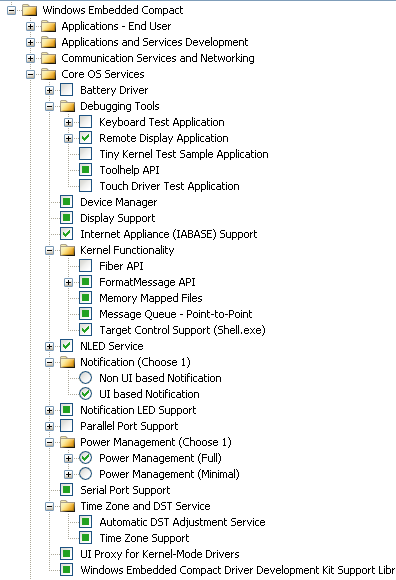The image size is (396, 580).
Task: Select the 'Toolhelp API' label
Action: coord(129,170)
